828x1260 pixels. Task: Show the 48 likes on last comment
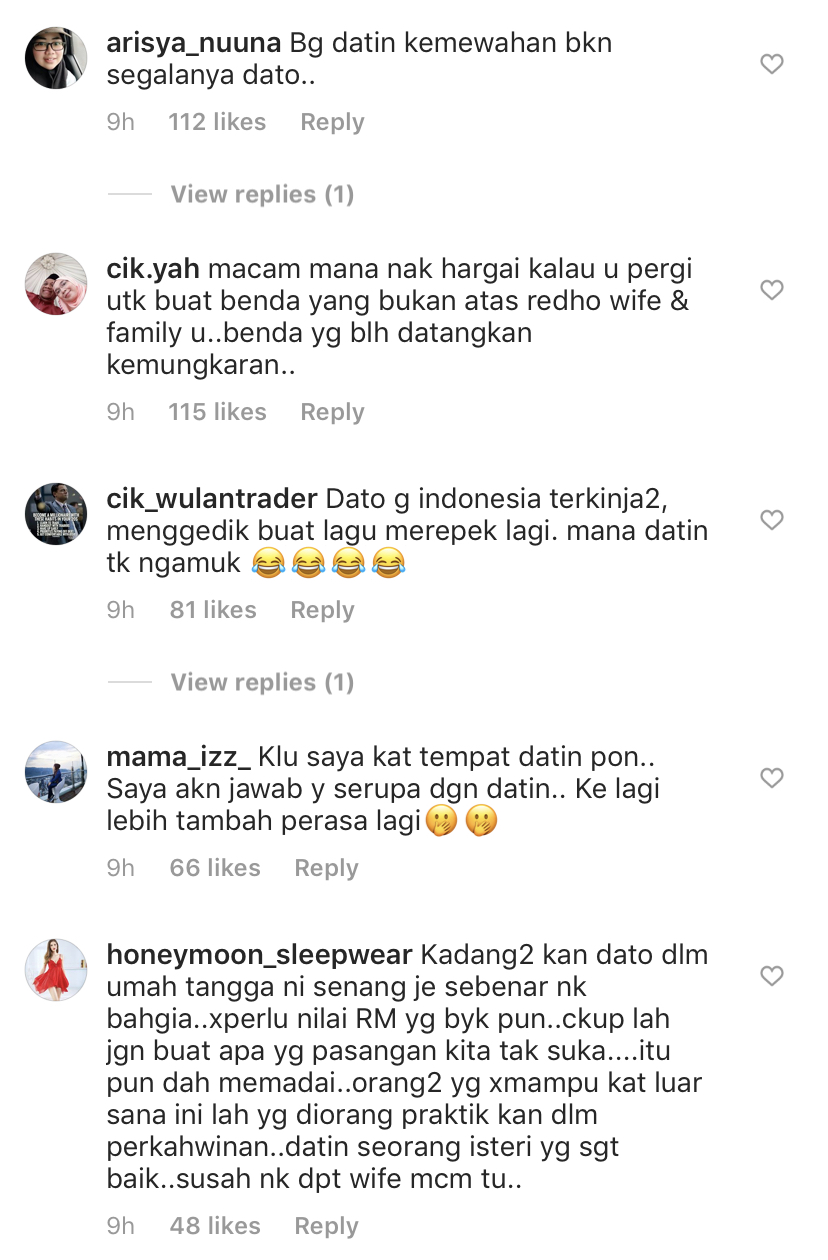tap(215, 1226)
